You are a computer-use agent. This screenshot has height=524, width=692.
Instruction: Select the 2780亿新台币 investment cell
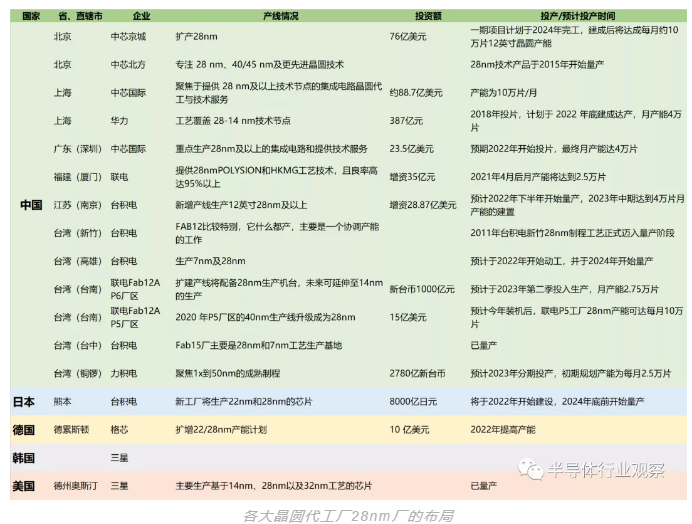coord(417,373)
